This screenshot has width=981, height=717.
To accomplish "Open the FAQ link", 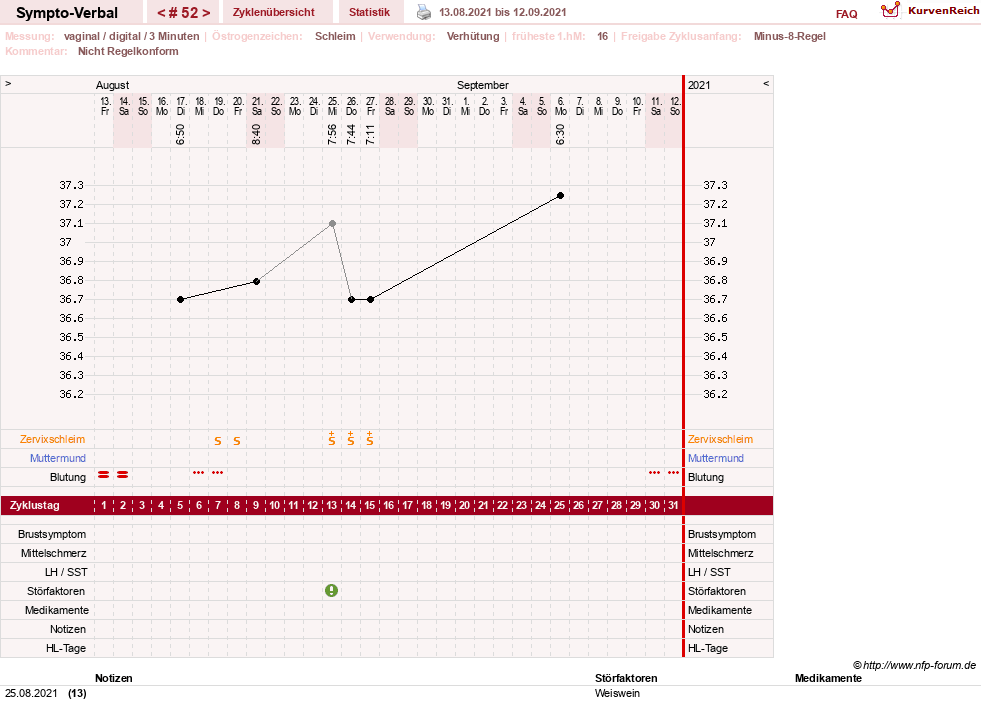I will [x=846, y=14].
